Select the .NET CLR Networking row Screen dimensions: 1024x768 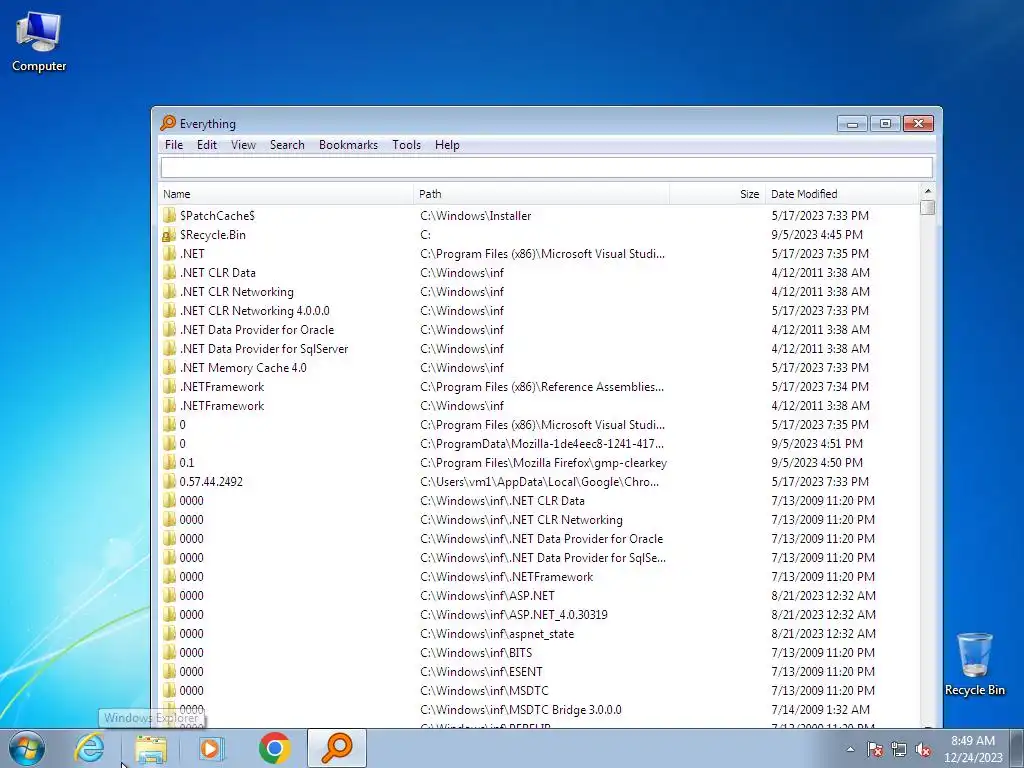539,292
